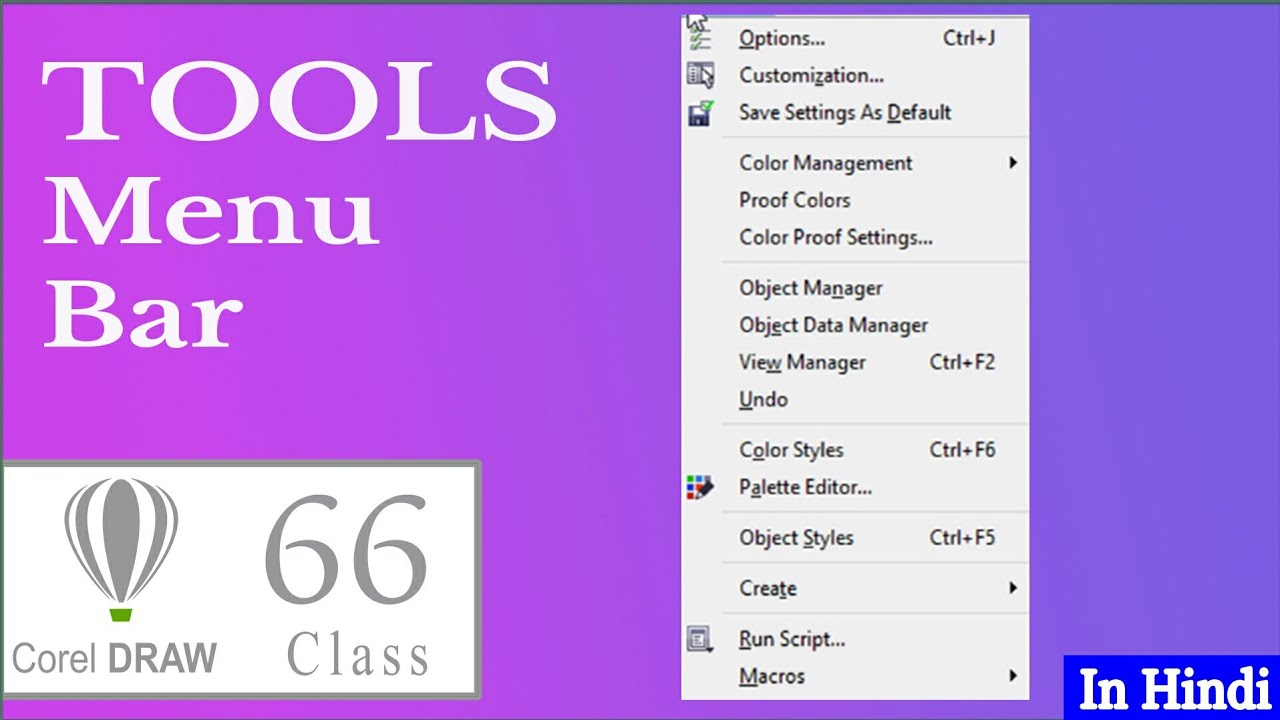Click the Ctrl+J shortcut text
Screen dimensions: 1280x720
click(969, 38)
